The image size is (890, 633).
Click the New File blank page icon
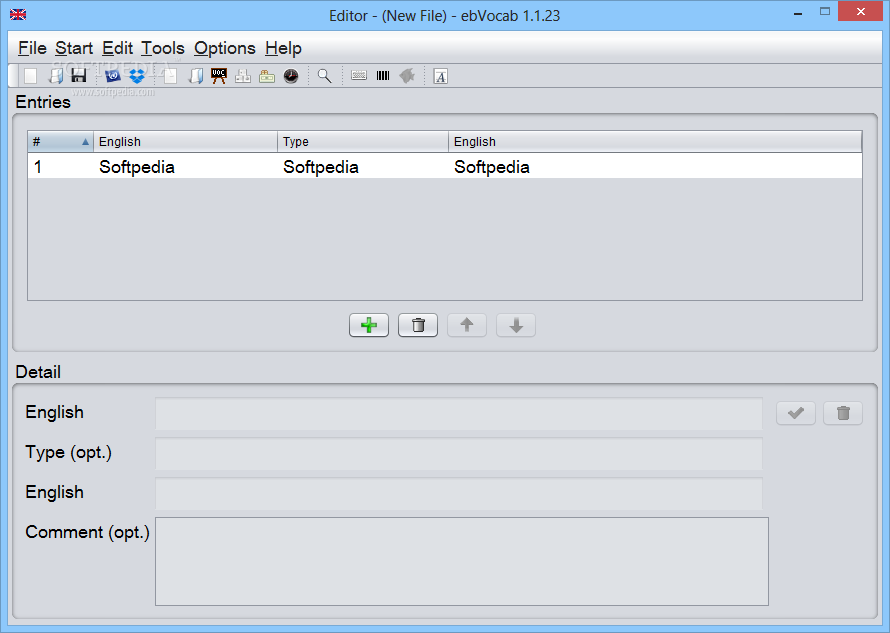[x=31, y=76]
